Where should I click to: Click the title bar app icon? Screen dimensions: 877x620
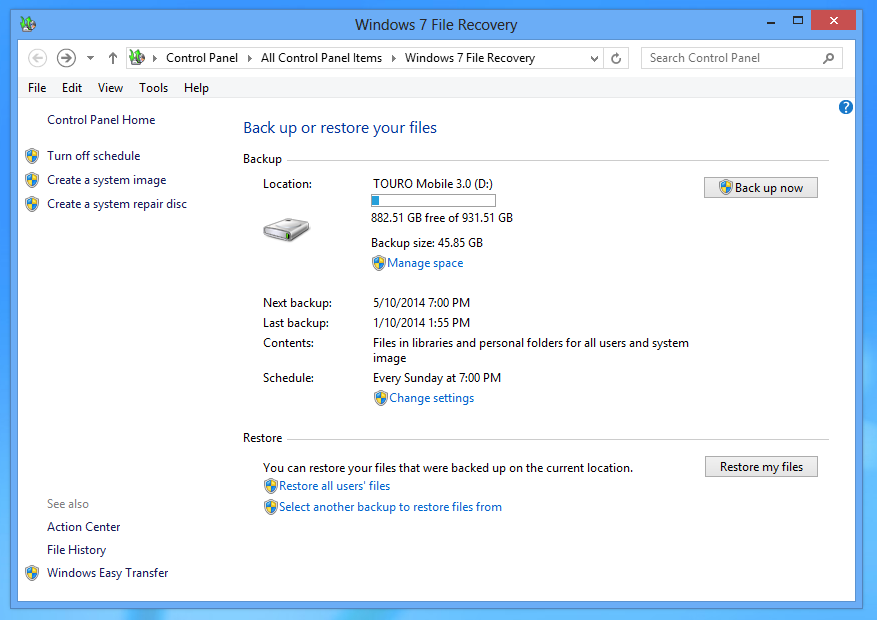coord(28,24)
